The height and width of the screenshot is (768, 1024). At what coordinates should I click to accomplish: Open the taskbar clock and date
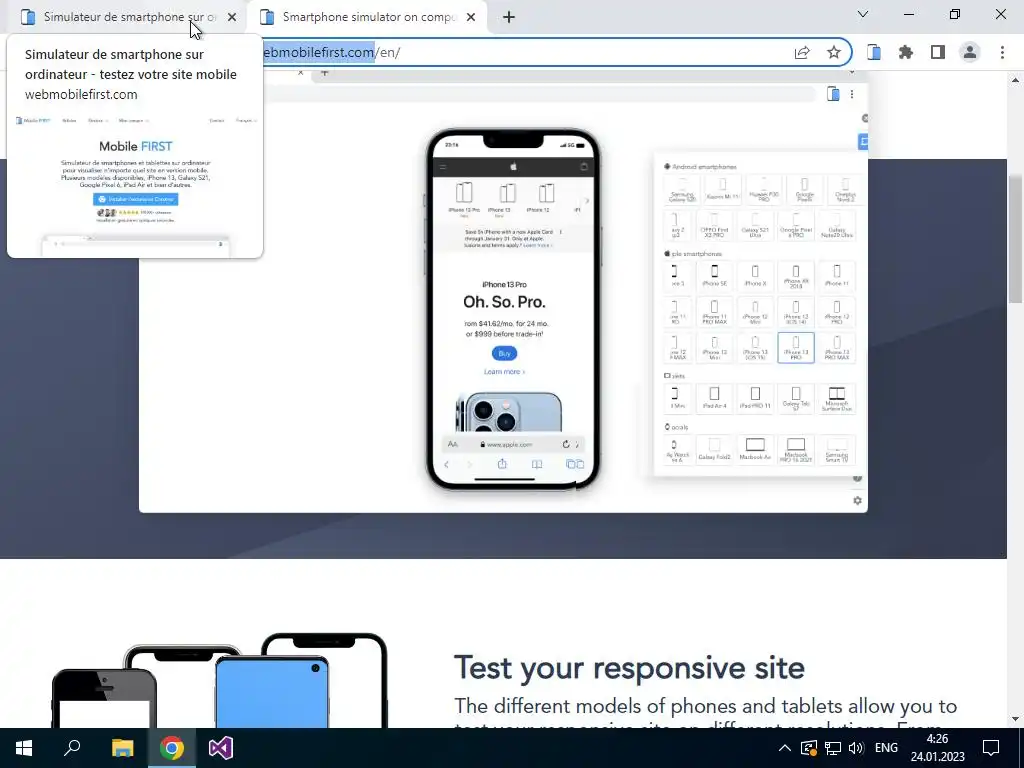tap(937, 748)
